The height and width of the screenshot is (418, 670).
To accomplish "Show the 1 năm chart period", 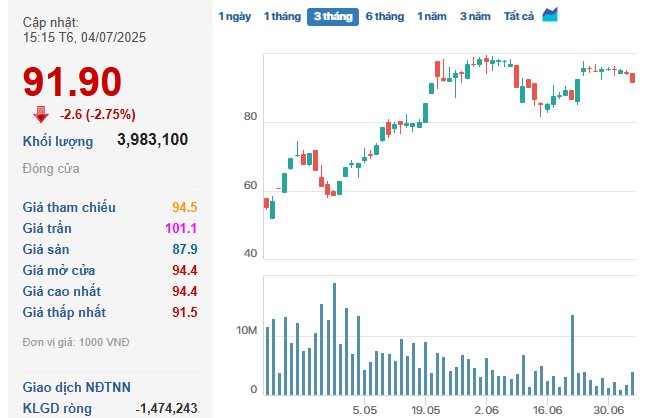I will [432, 17].
